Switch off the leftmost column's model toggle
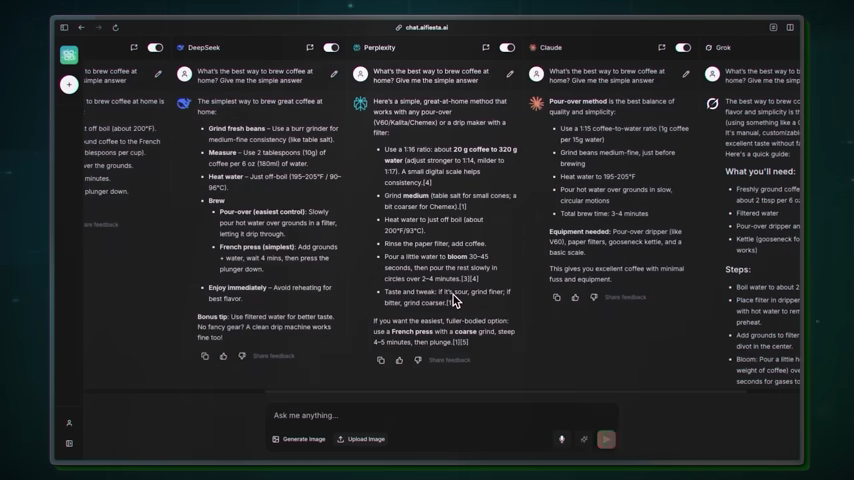 pos(155,47)
